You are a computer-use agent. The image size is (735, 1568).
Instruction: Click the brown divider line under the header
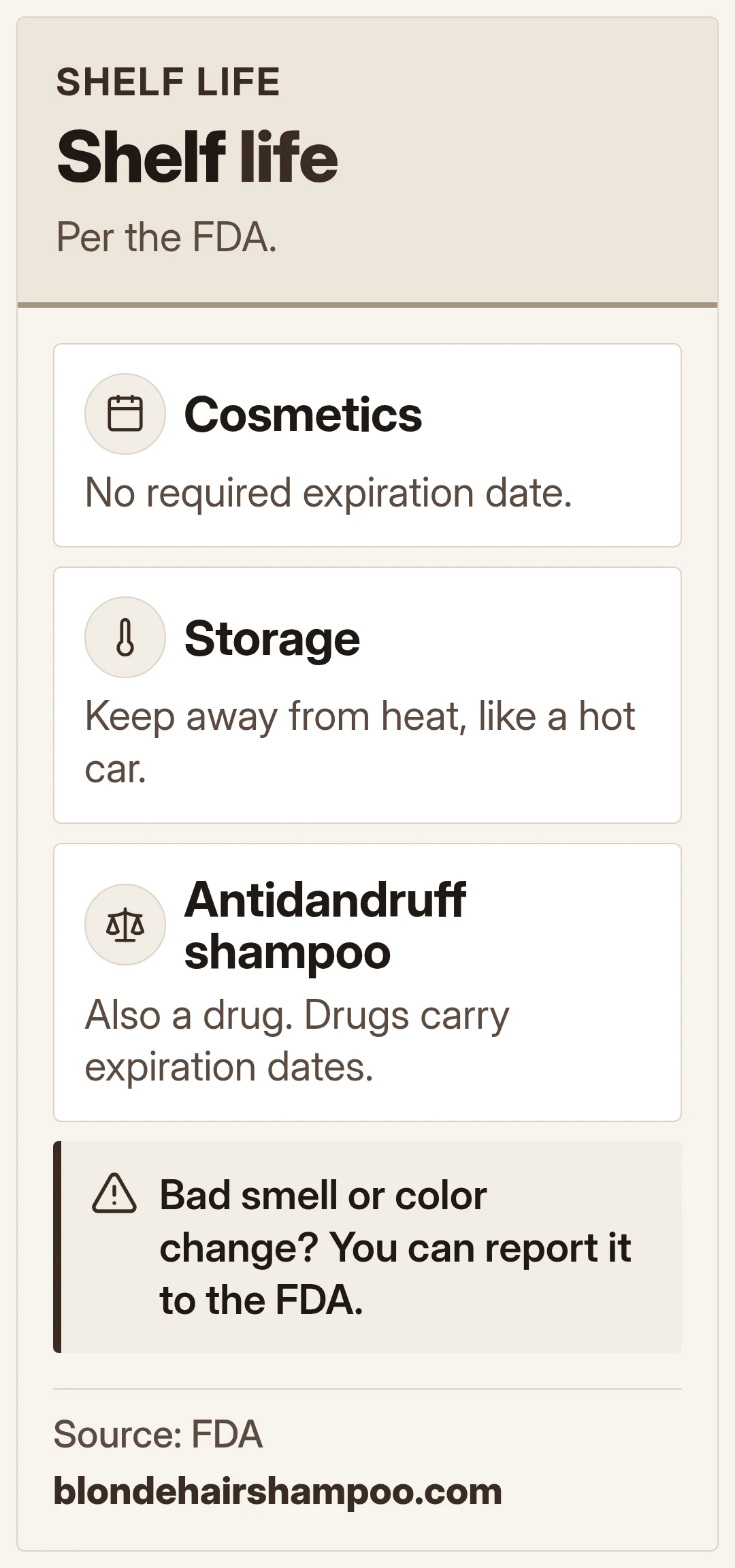pyautogui.click(x=367, y=304)
